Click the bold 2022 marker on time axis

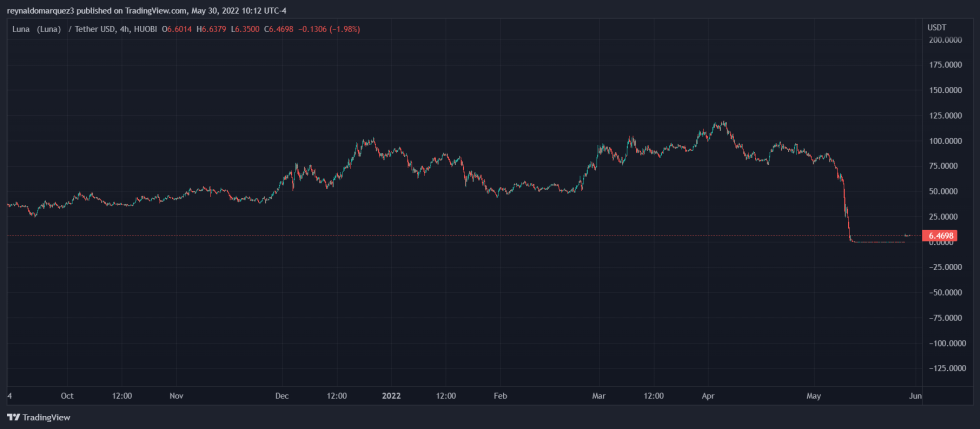(x=391, y=395)
